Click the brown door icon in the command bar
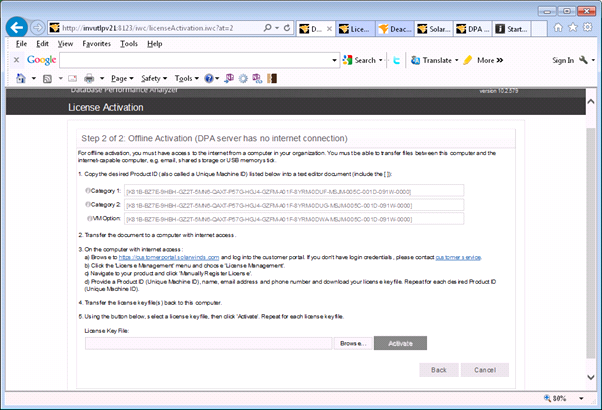Image resolution: width=602 pixels, height=410 pixels. [272, 78]
